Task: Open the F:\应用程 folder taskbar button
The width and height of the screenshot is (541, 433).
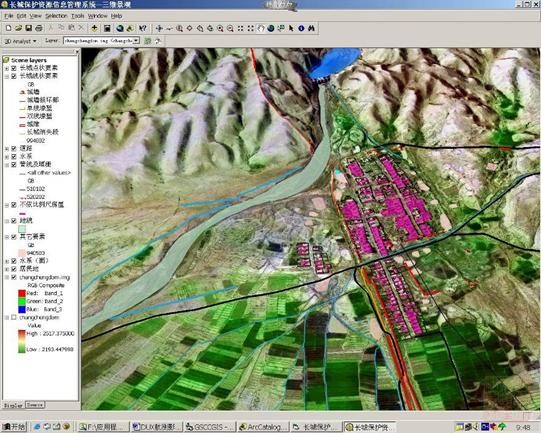Action: (x=103, y=427)
